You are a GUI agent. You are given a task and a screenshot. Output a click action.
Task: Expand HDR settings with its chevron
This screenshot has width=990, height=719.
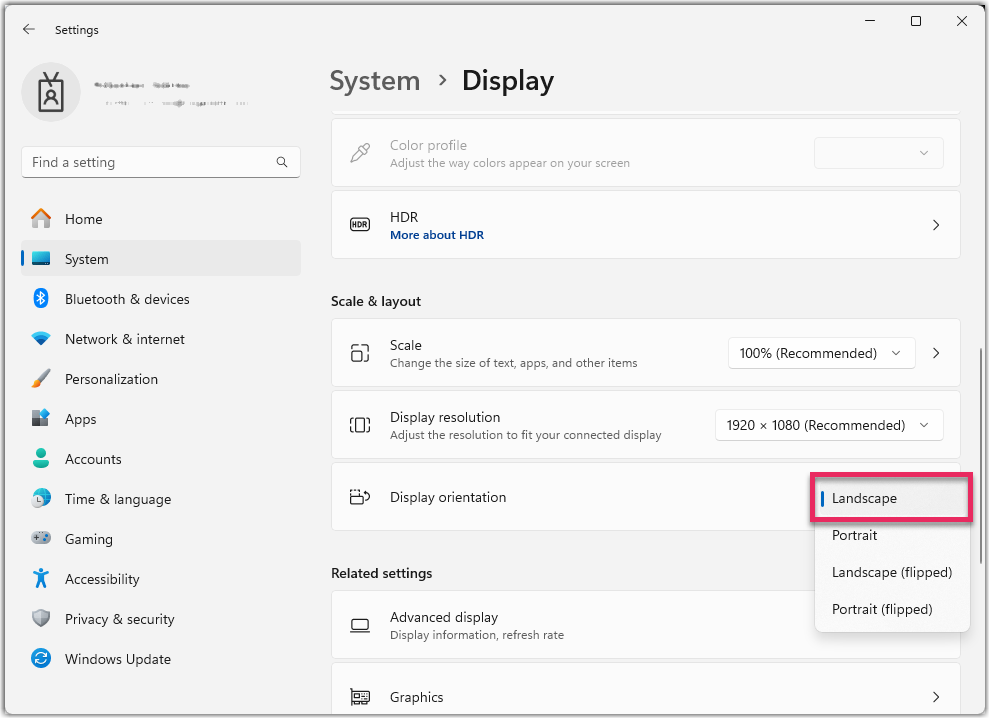pos(936,224)
